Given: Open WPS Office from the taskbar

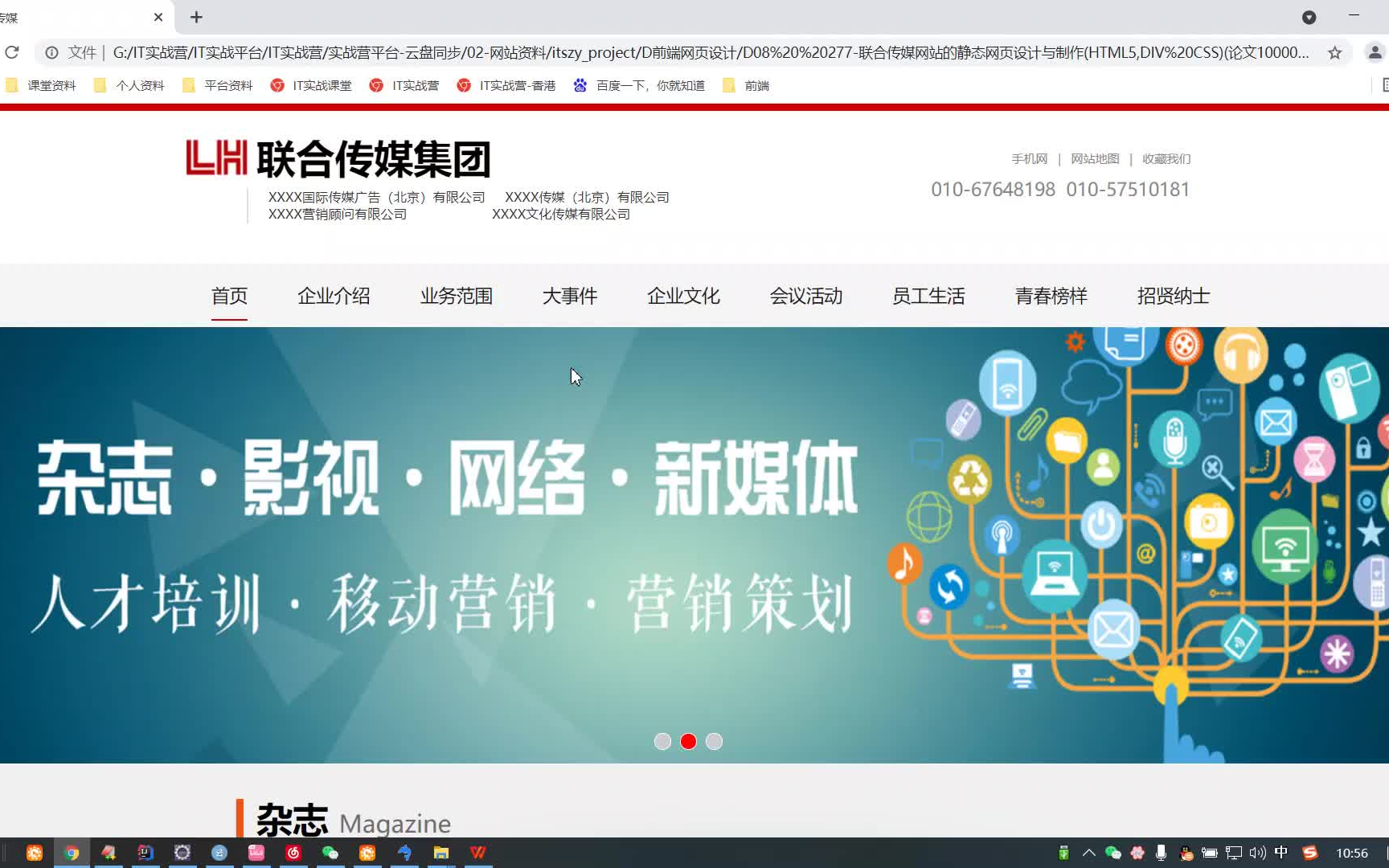Looking at the screenshot, I should [x=477, y=853].
